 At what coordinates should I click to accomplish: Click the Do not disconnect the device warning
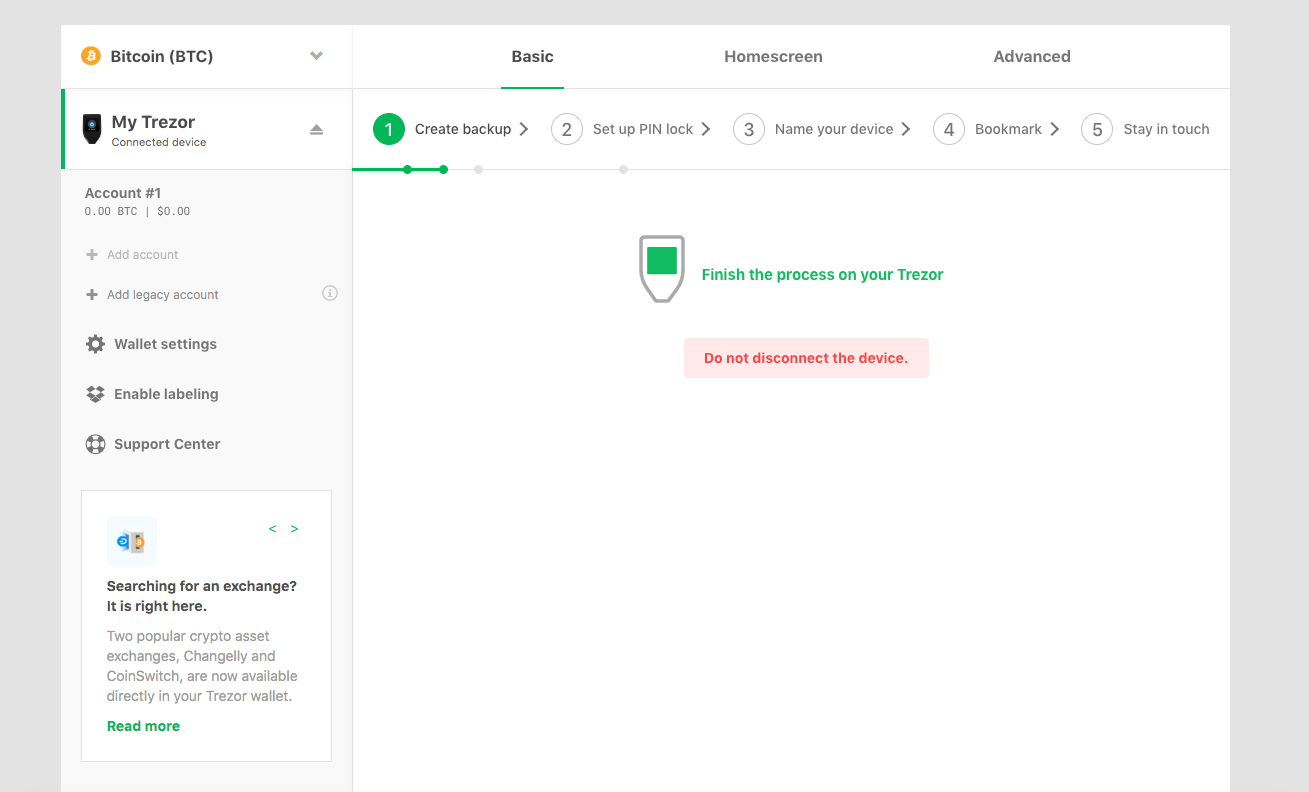[x=806, y=358]
